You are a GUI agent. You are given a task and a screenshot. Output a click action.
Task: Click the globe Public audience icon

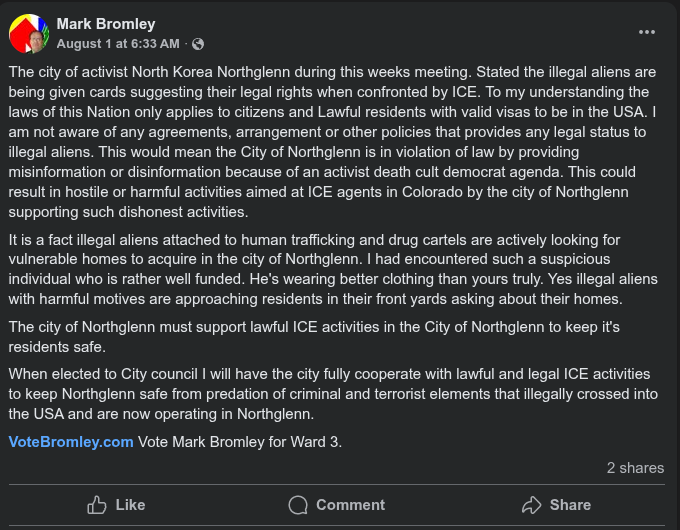pos(198,44)
